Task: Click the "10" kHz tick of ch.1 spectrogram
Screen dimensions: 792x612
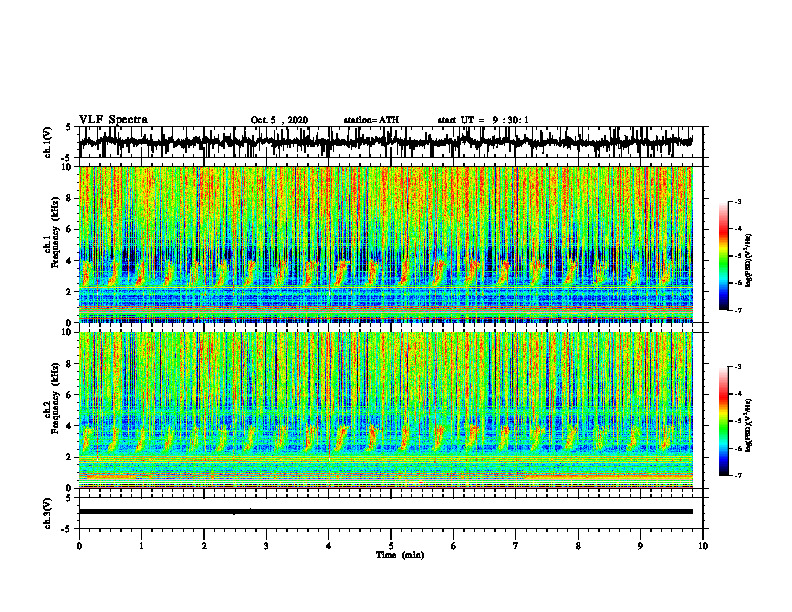Action: pyautogui.click(x=69, y=168)
